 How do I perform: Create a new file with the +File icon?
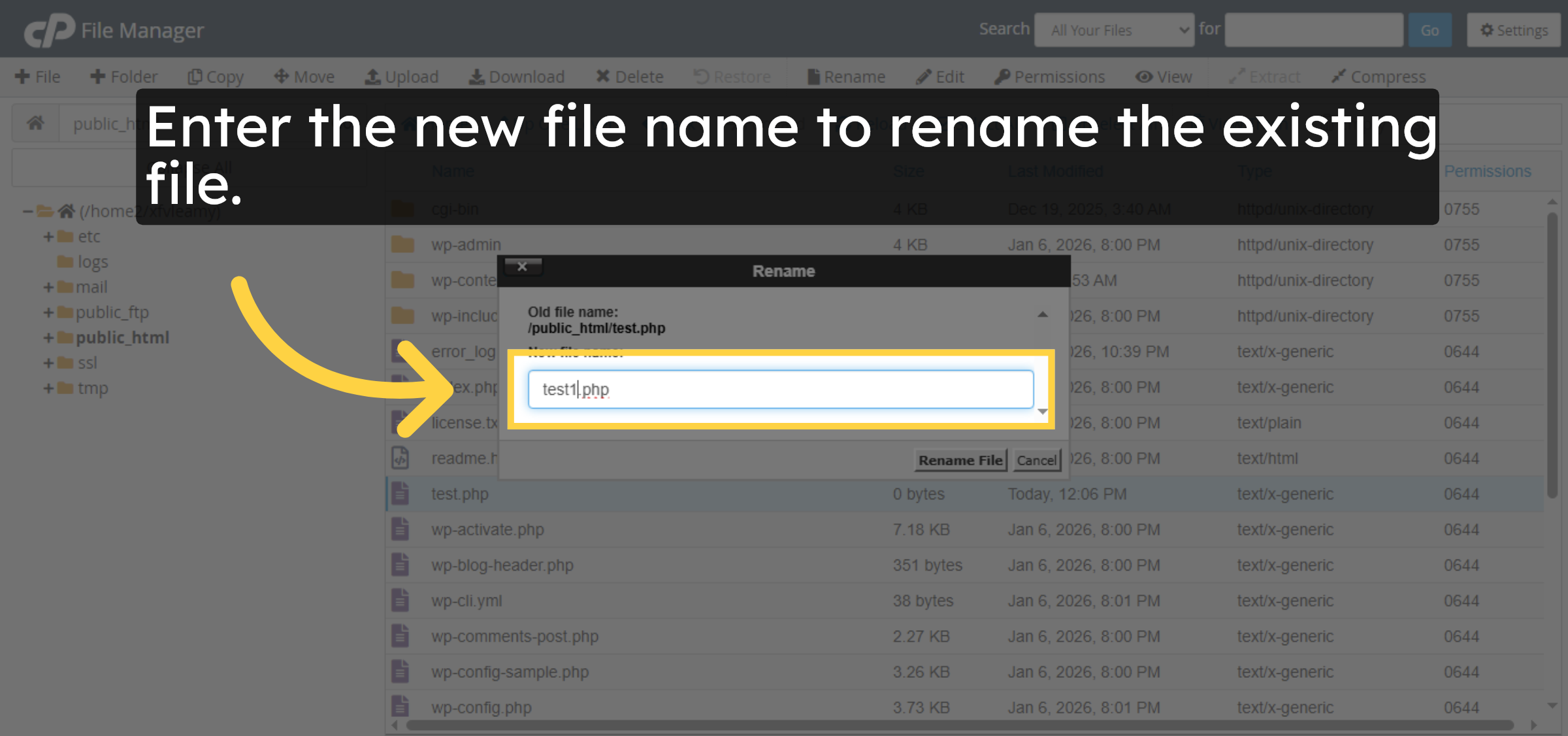click(x=37, y=76)
